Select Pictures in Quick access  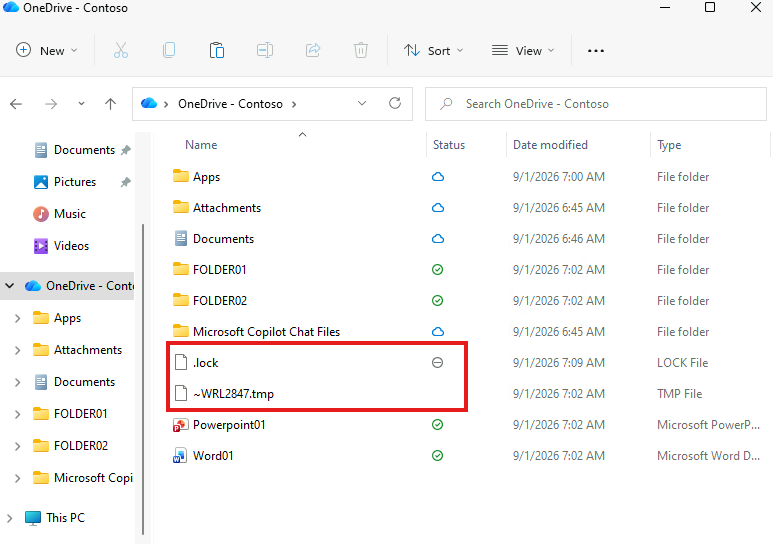[x=75, y=182]
